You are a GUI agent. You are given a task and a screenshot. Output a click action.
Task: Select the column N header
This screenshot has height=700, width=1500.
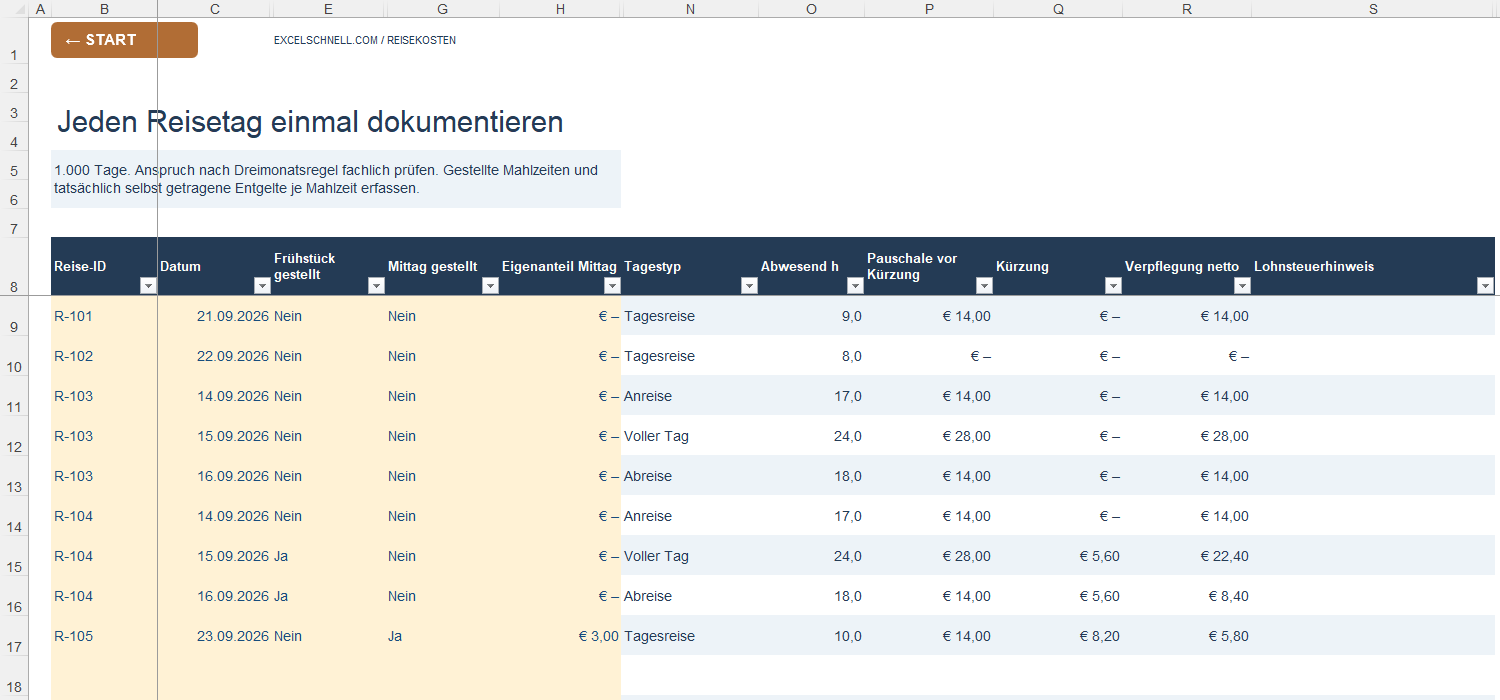pos(690,9)
